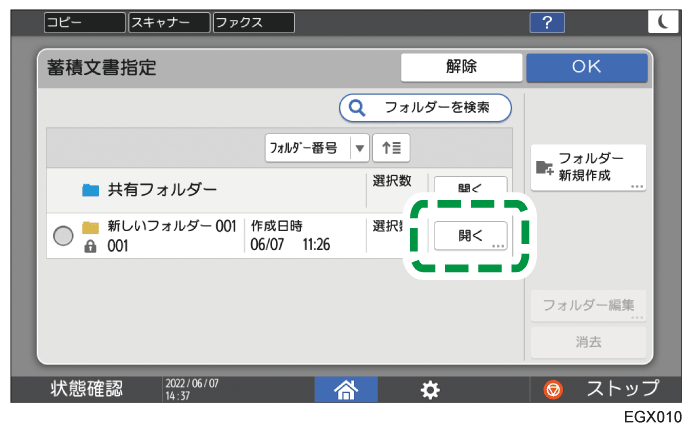Toggle ascending sort order icon

(x=391, y=148)
